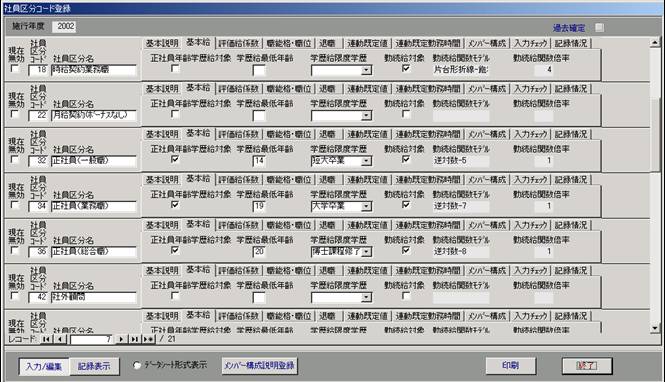Select 記録表示 toggle button
Viewport: 665px width, 382px height.
coord(94,366)
